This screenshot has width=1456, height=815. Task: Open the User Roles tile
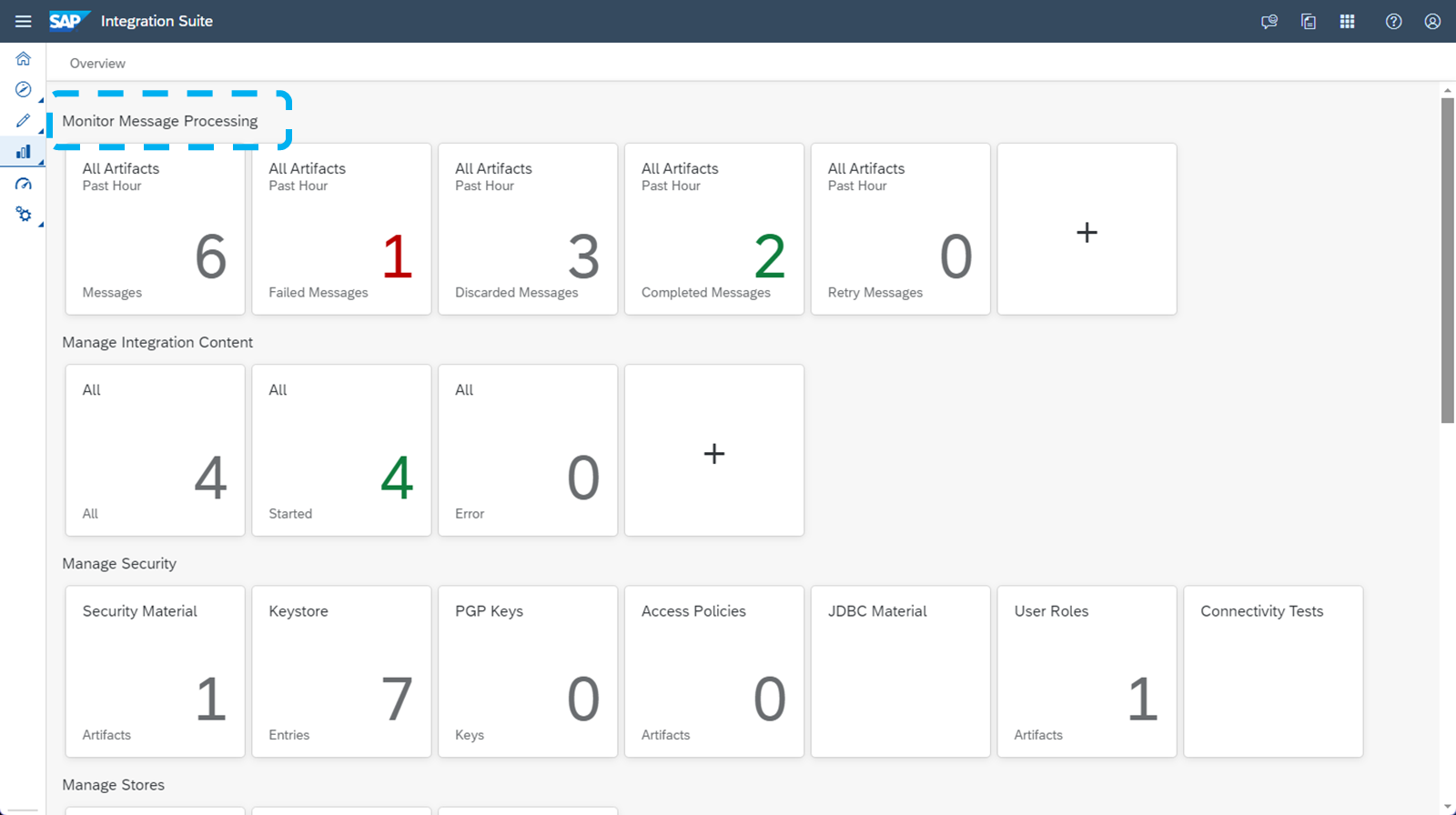tap(1087, 671)
